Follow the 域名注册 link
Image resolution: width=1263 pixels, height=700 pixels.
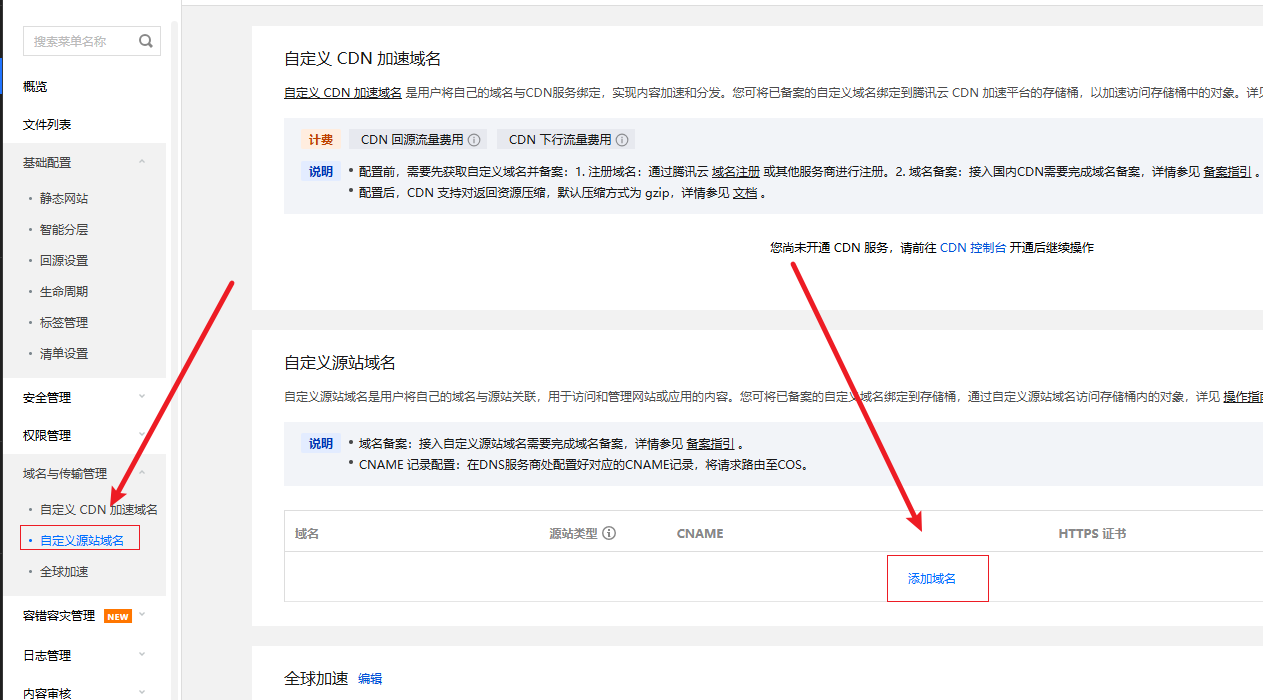pos(736,172)
